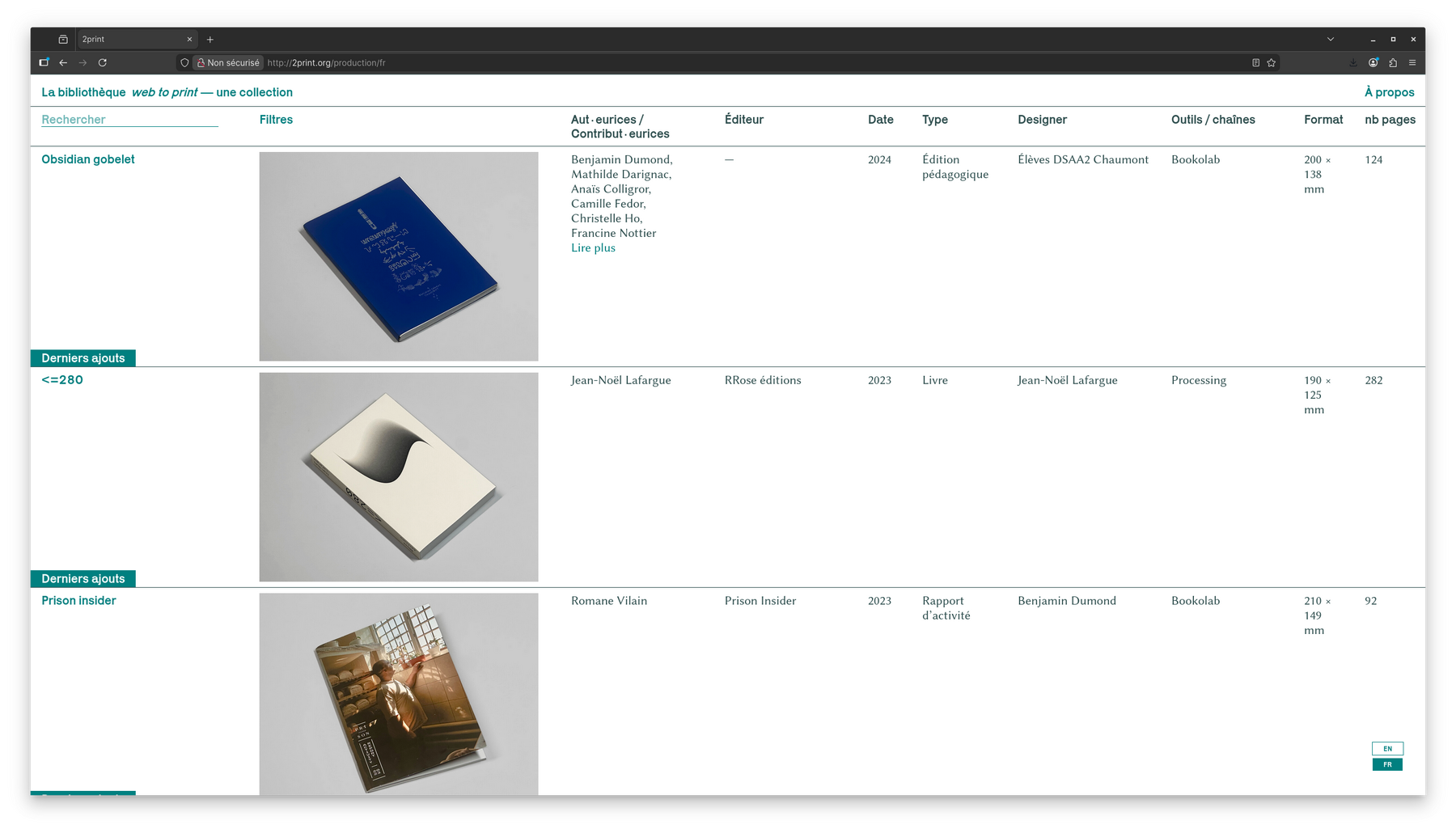Click 'Benjamin Dumond' in the Designer column

(x=1067, y=601)
